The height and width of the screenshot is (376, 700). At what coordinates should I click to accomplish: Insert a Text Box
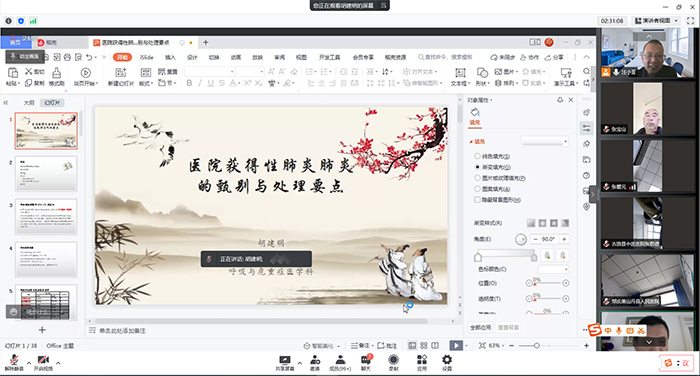click(459, 76)
